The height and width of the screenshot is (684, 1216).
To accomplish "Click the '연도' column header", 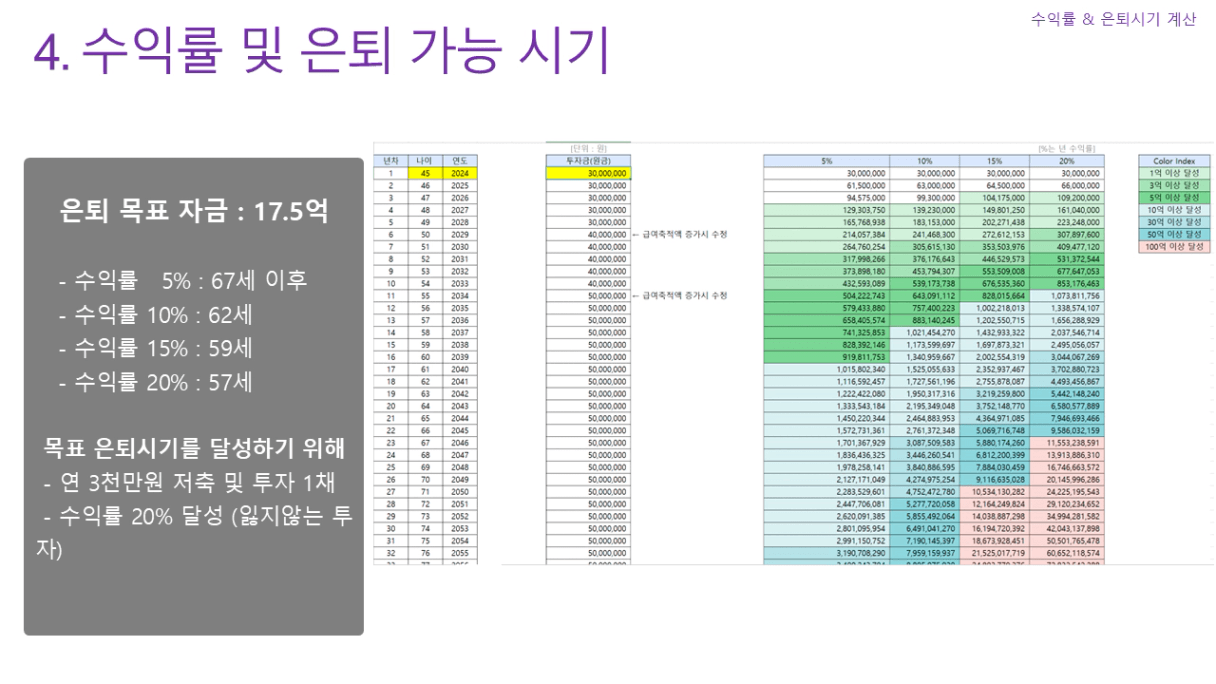I will point(459,160).
